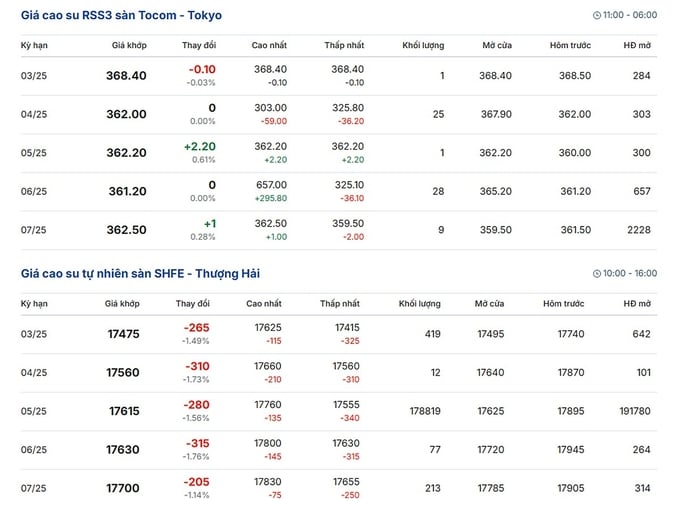Click the clock icon beside 10:00 - 16:00
The width and height of the screenshot is (680, 507).
(597, 274)
